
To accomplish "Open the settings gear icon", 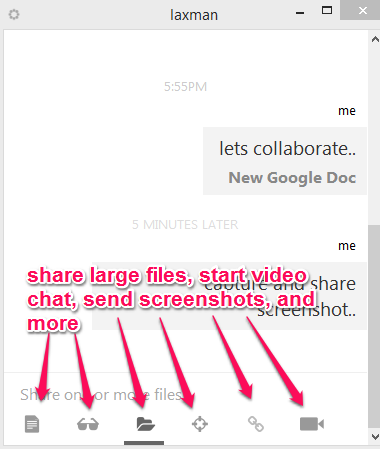I will click(x=14, y=14).
